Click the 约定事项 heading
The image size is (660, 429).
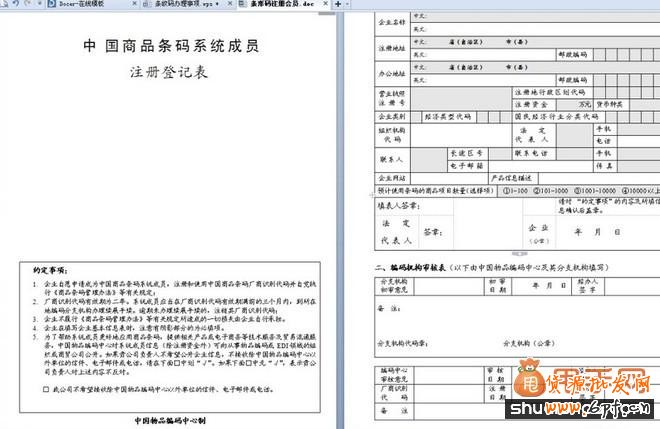coord(50,270)
